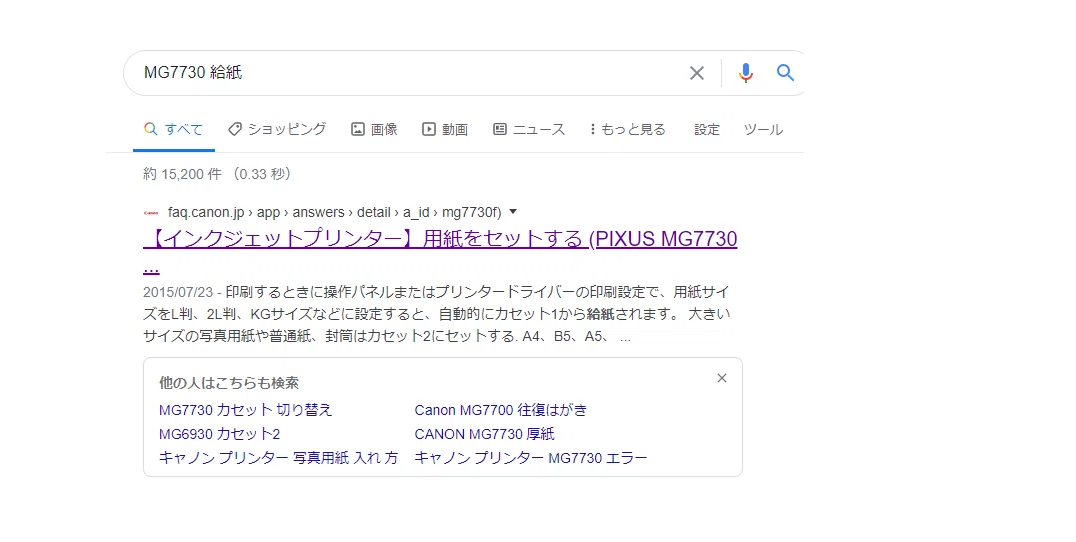This screenshot has width=1076, height=542.
Task: Search CANON MG7730 厚紙 suggestion
Action: coord(484,434)
